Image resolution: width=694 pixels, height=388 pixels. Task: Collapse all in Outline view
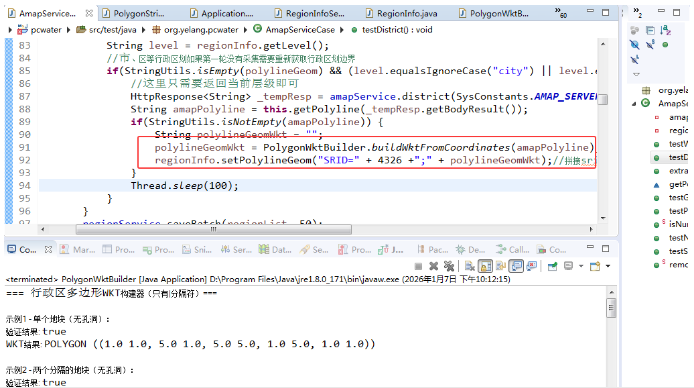tap(650, 30)
